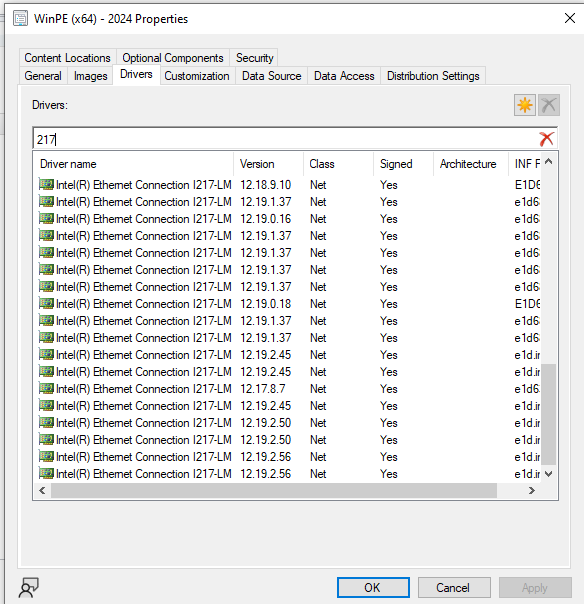
Task: Click version cell 12.17.8.7
Action: (x=263, y=389)
